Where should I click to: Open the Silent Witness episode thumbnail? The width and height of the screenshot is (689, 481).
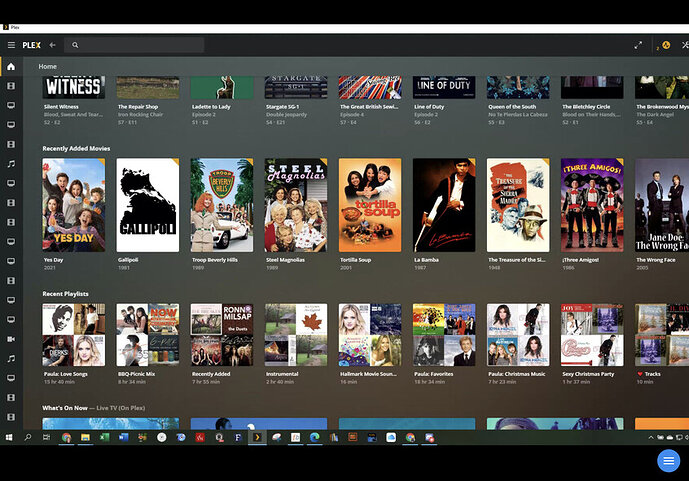tap(73, 87)
